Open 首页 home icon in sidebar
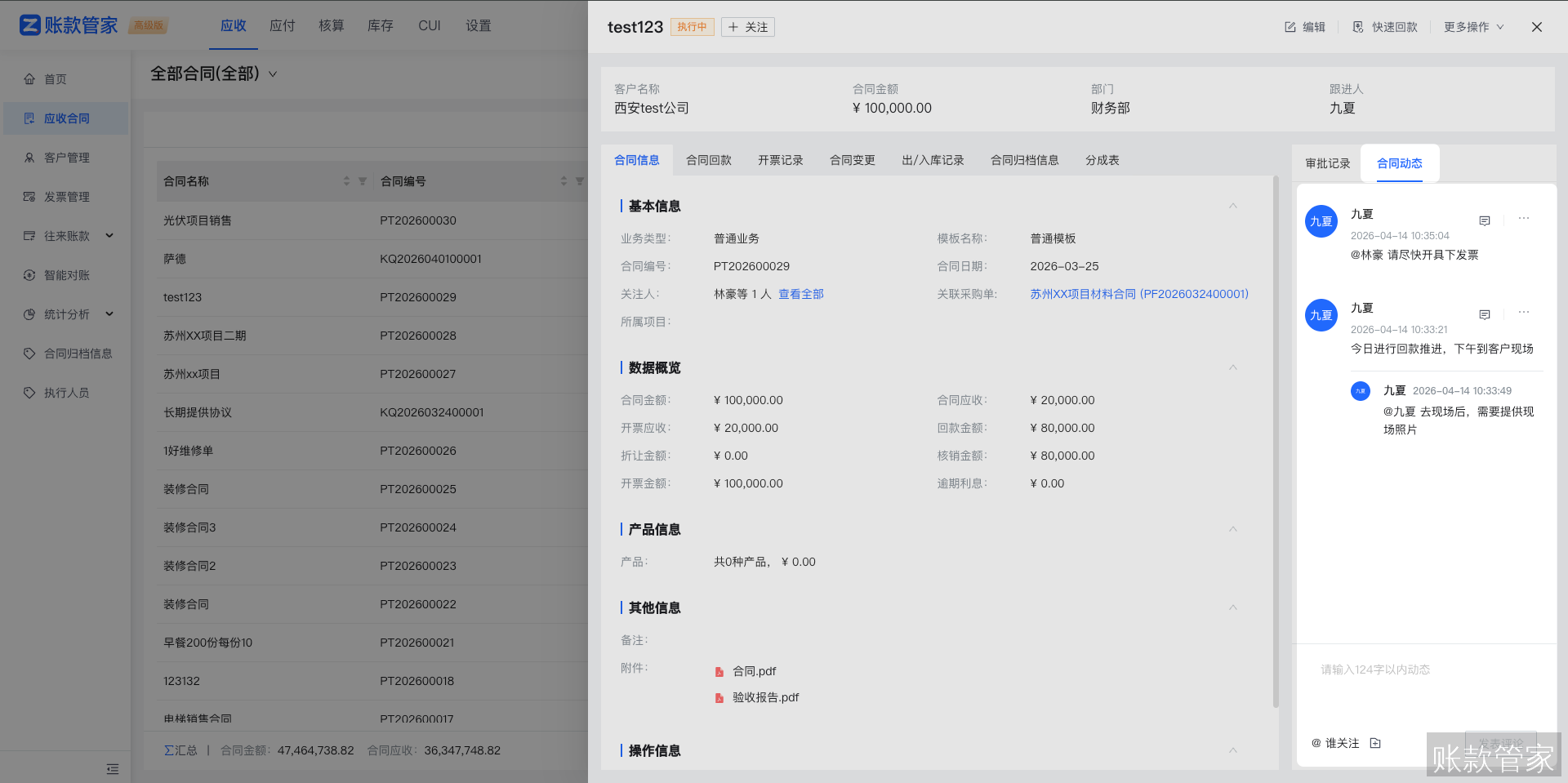 pyautogui.click(x=29, y=79)
